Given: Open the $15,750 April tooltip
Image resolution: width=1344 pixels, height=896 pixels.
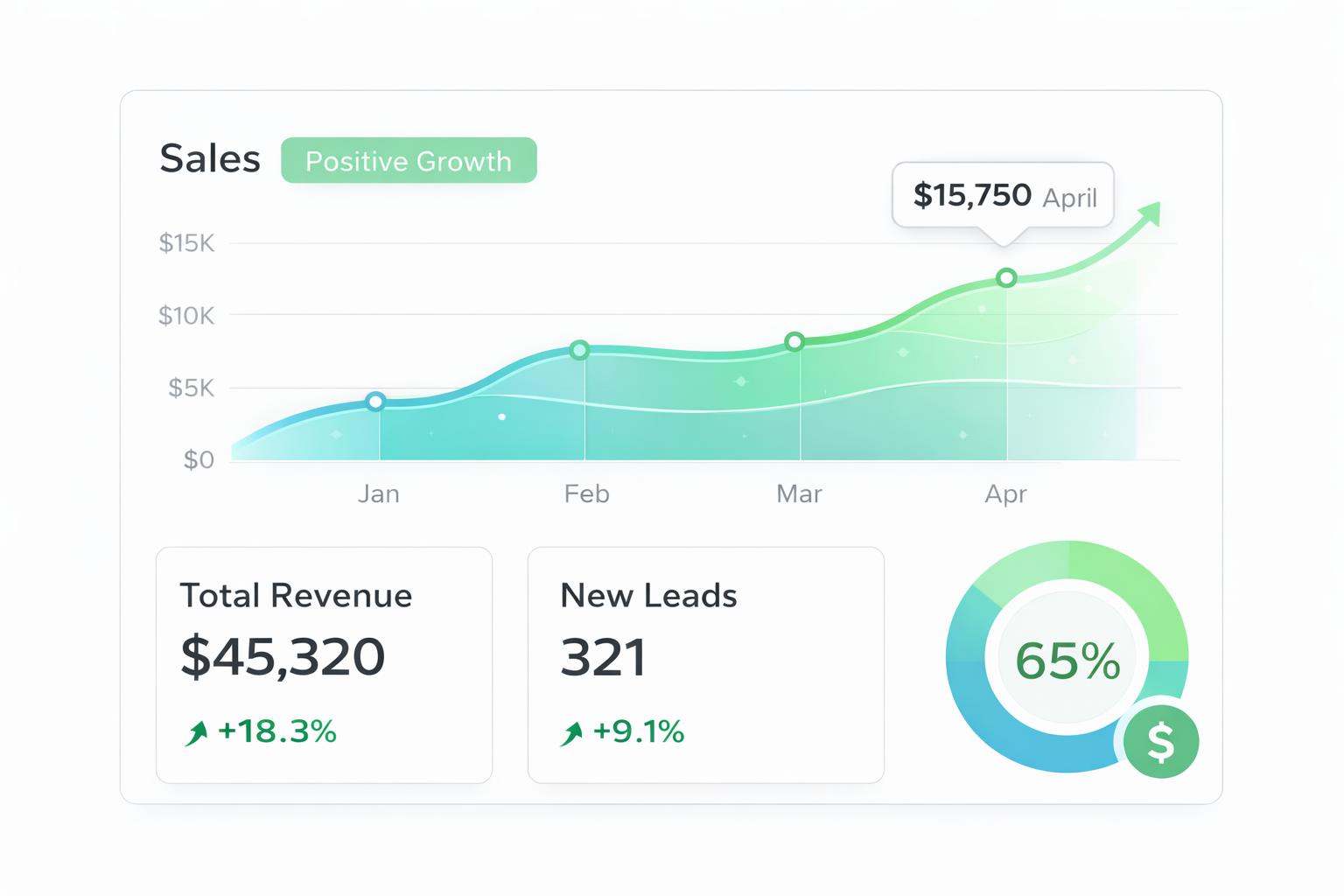Looking at the screenshot, I should click(1002, 195).
